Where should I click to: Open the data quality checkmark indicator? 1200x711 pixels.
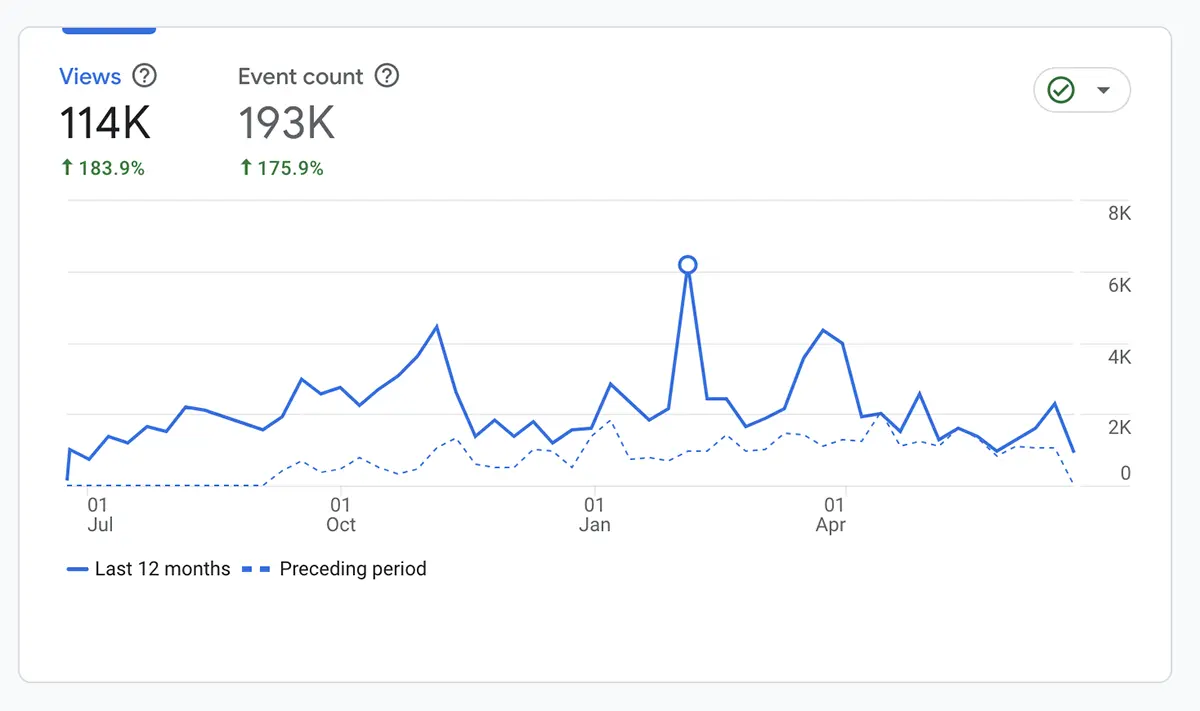click(x=1062, y=90)
